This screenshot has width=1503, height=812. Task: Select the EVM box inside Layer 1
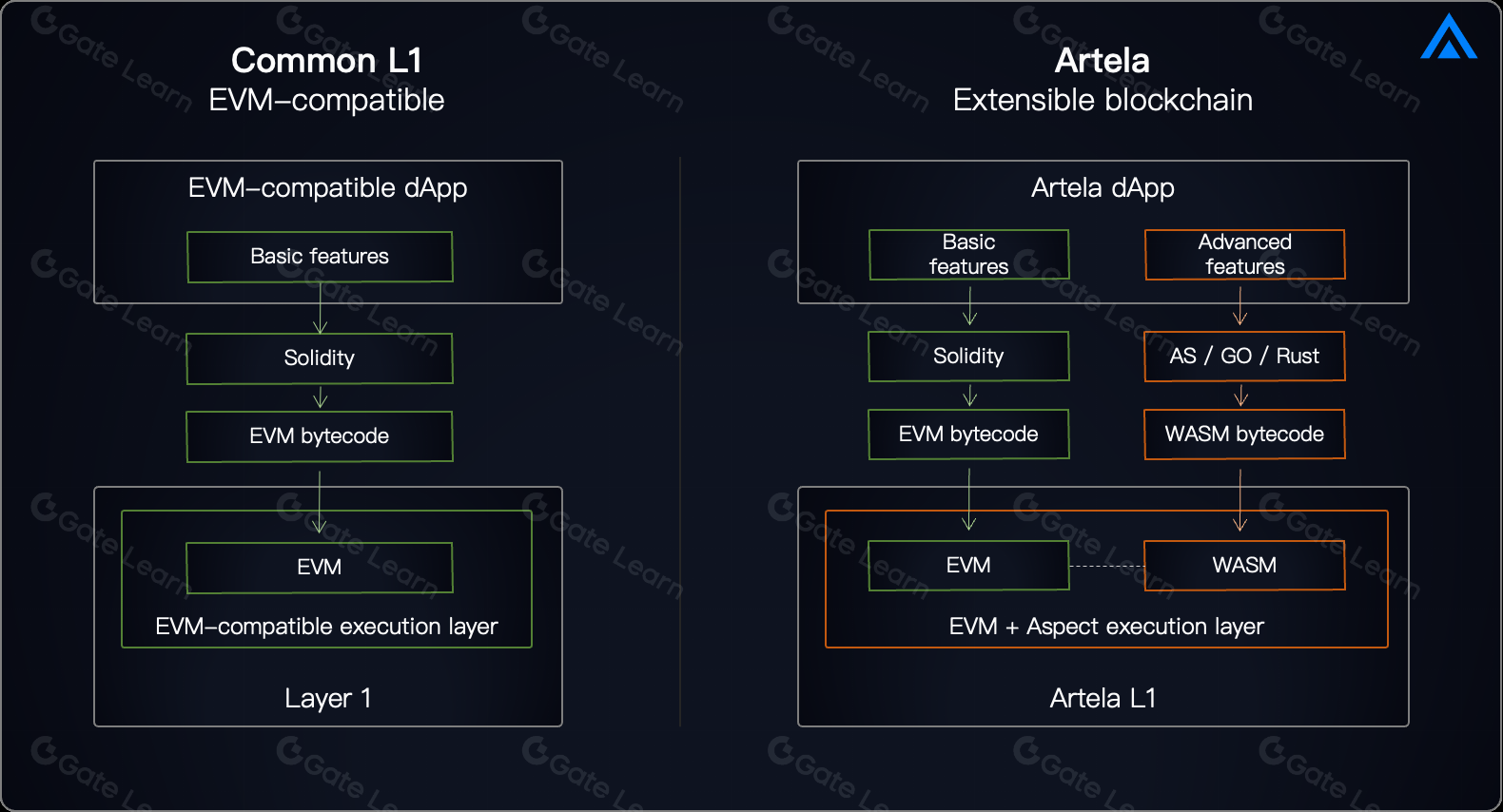pyautogui.click(x=320, y=568)
